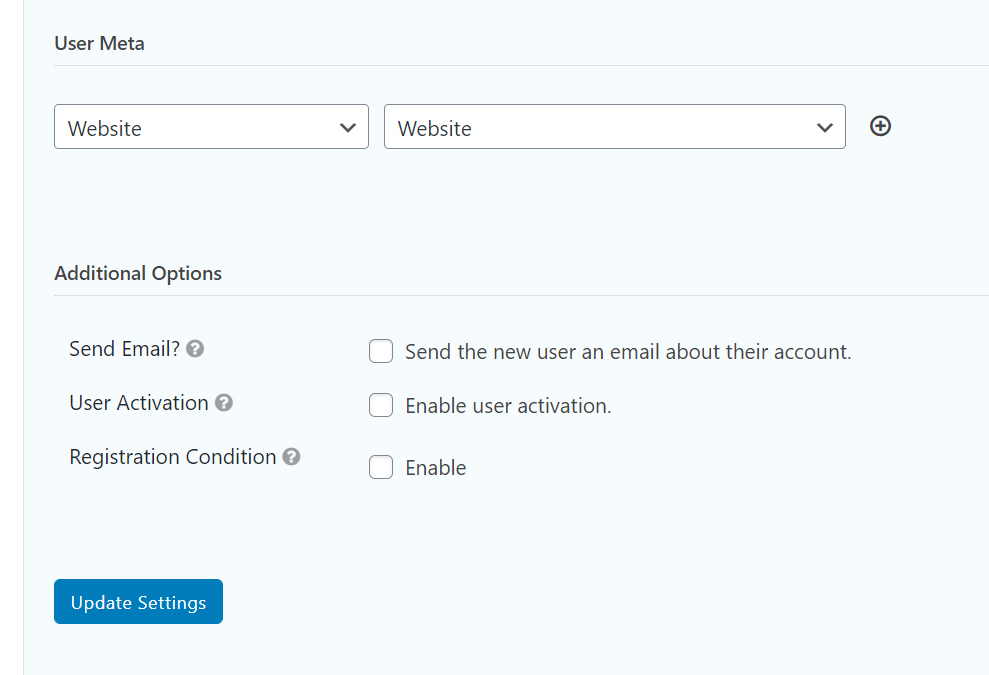Click the plus circle next to the dropdowns
Image resolution: width=989 pixels, height=675 pixels.
[x=880, y=126]
